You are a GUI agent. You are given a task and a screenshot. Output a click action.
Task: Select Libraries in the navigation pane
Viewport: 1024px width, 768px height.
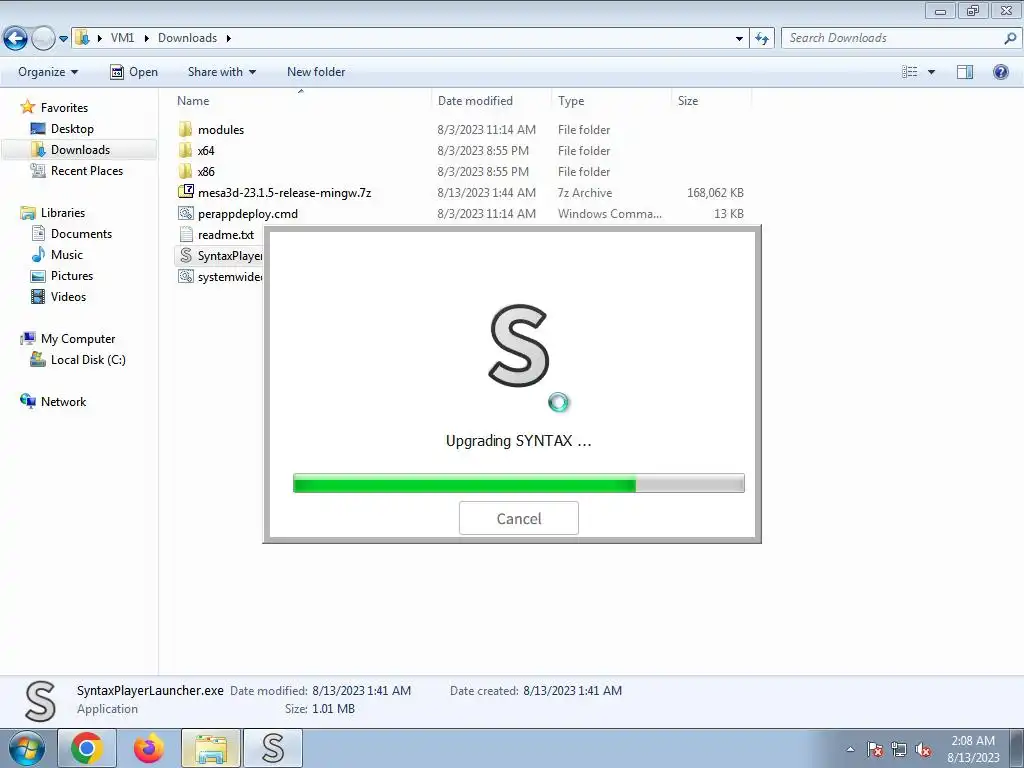tap(63, 212)
